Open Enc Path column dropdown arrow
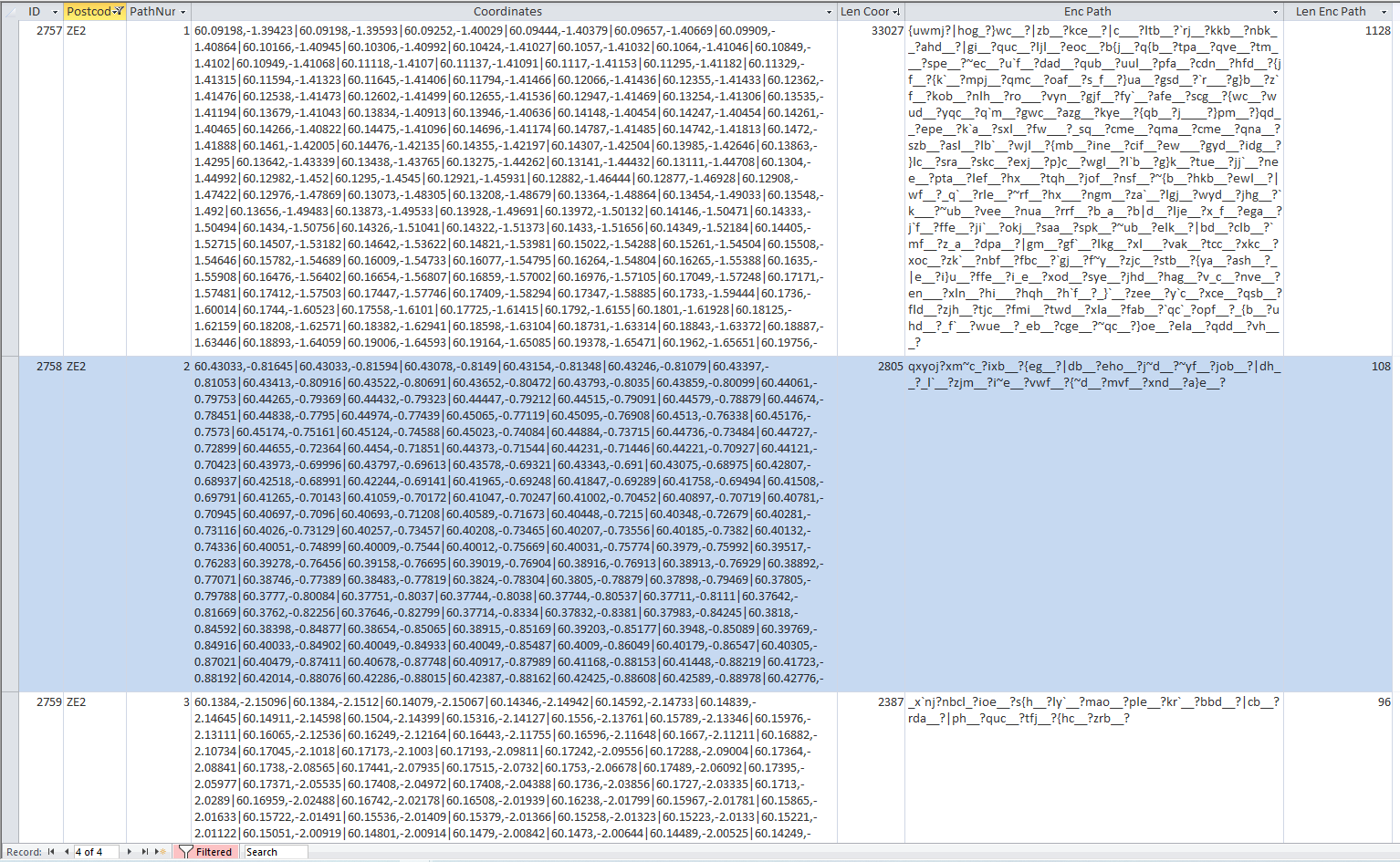 [x=1275, y=12]
